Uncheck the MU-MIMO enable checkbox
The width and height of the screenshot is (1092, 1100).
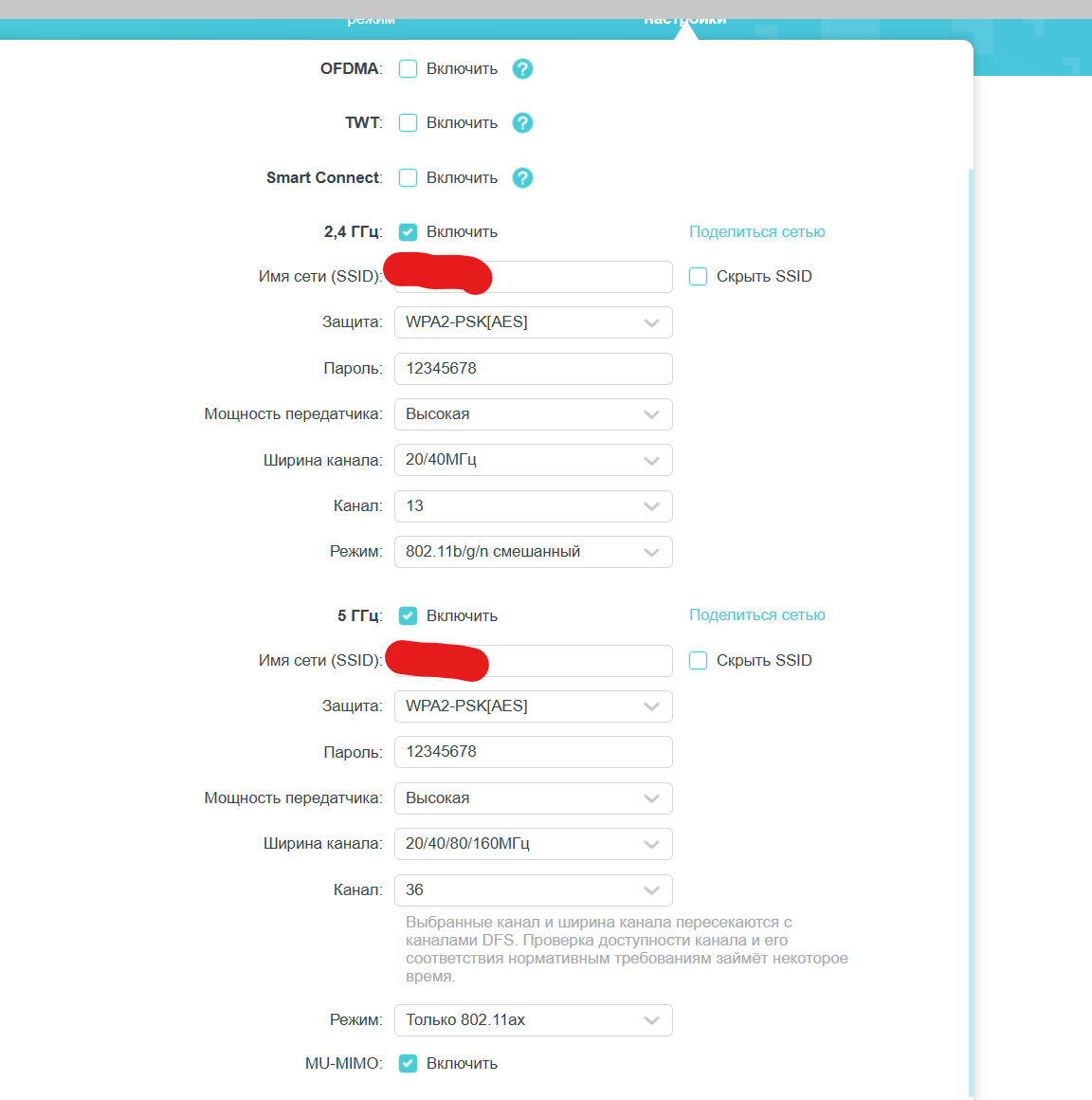(409, 1064)
